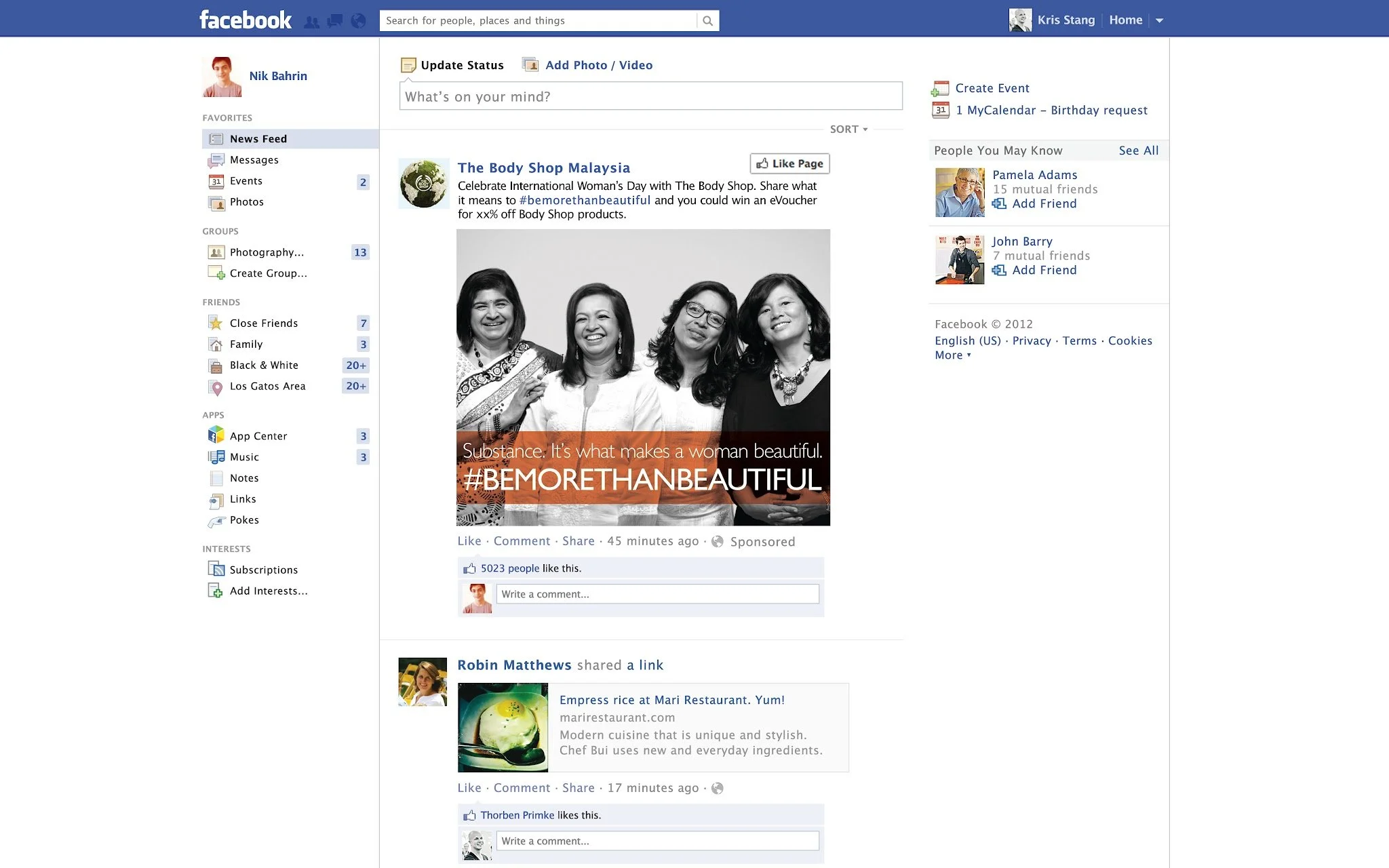
Task: Click the Close Friends star icon
Action: (x=216, y=323)
